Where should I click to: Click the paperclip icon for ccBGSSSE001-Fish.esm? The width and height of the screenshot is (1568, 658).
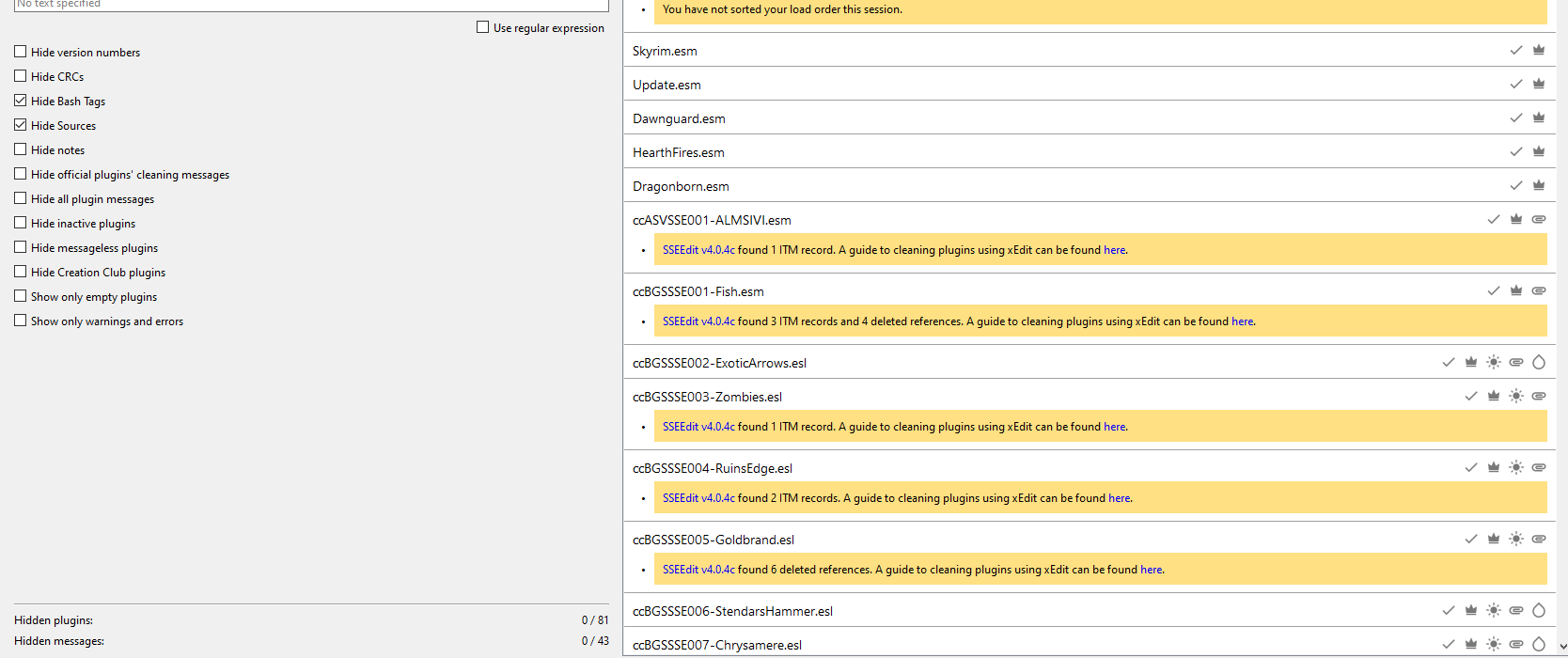(x=1539, y=291)
